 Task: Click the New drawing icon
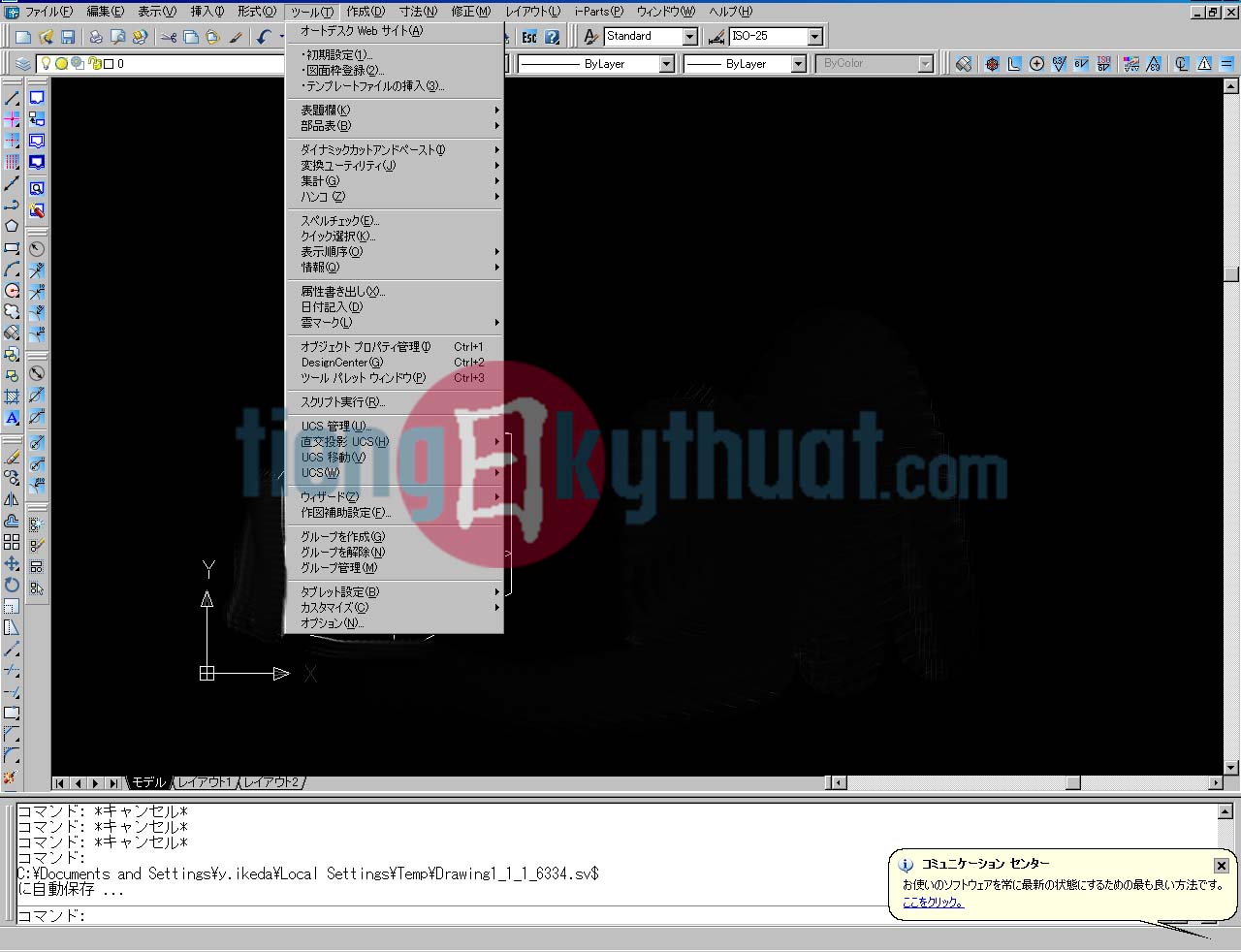(x=24, y=37)
